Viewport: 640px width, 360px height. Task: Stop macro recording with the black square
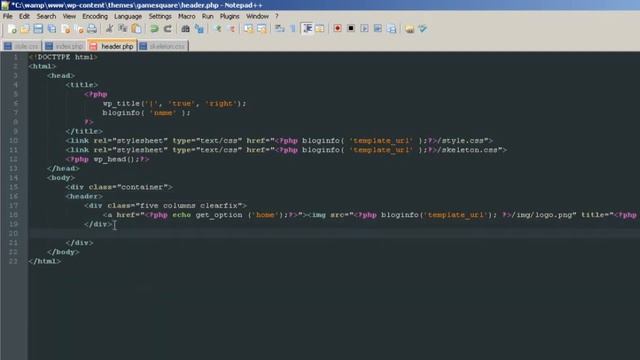(351, 29)
